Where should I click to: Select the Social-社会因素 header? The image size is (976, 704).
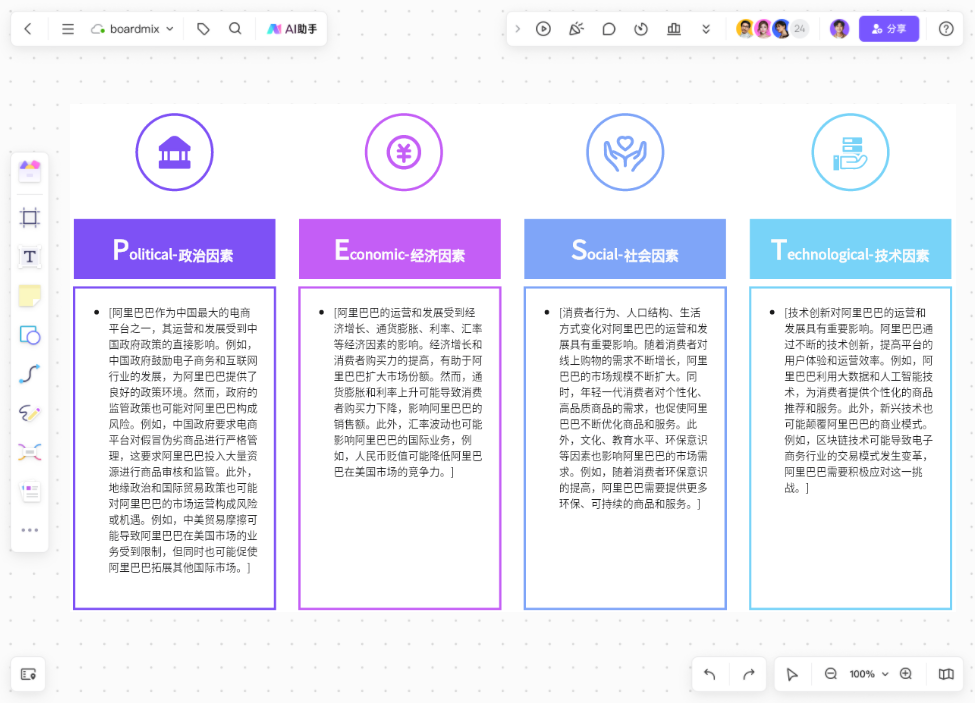pyautogui.click(x=625, y=249)
